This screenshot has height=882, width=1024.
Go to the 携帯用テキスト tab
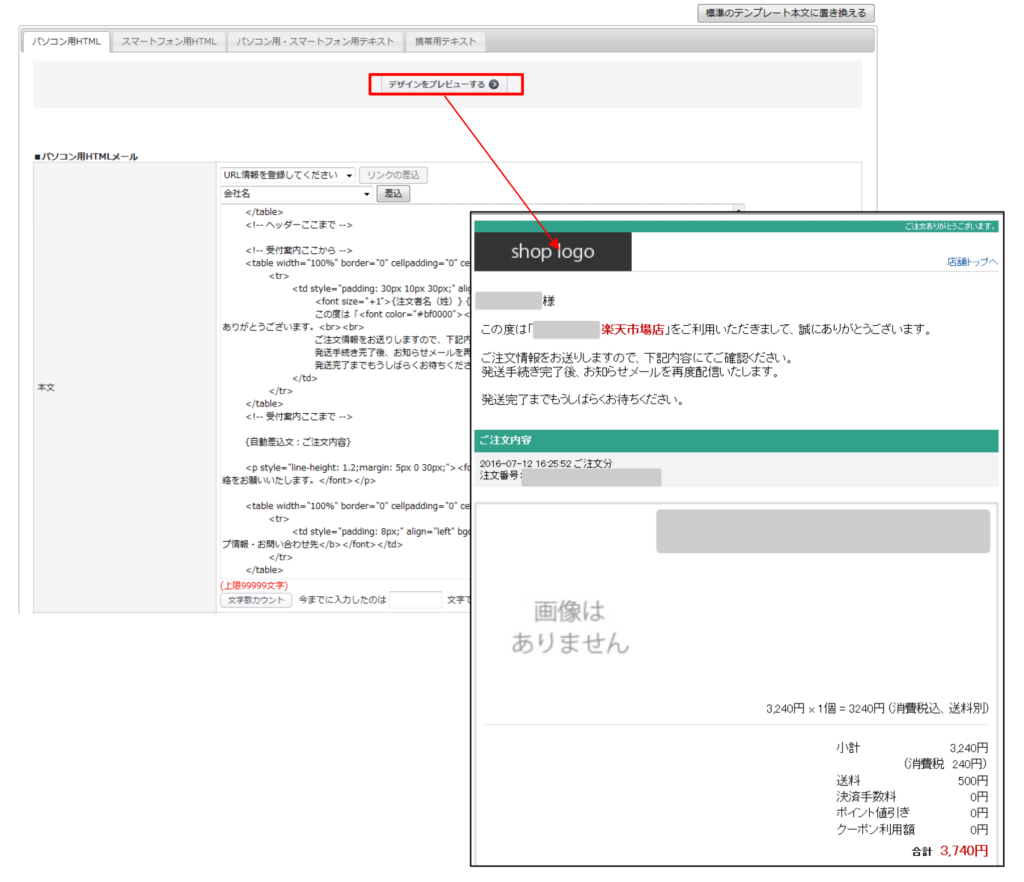pyautogui.click(x=445, y=42)
